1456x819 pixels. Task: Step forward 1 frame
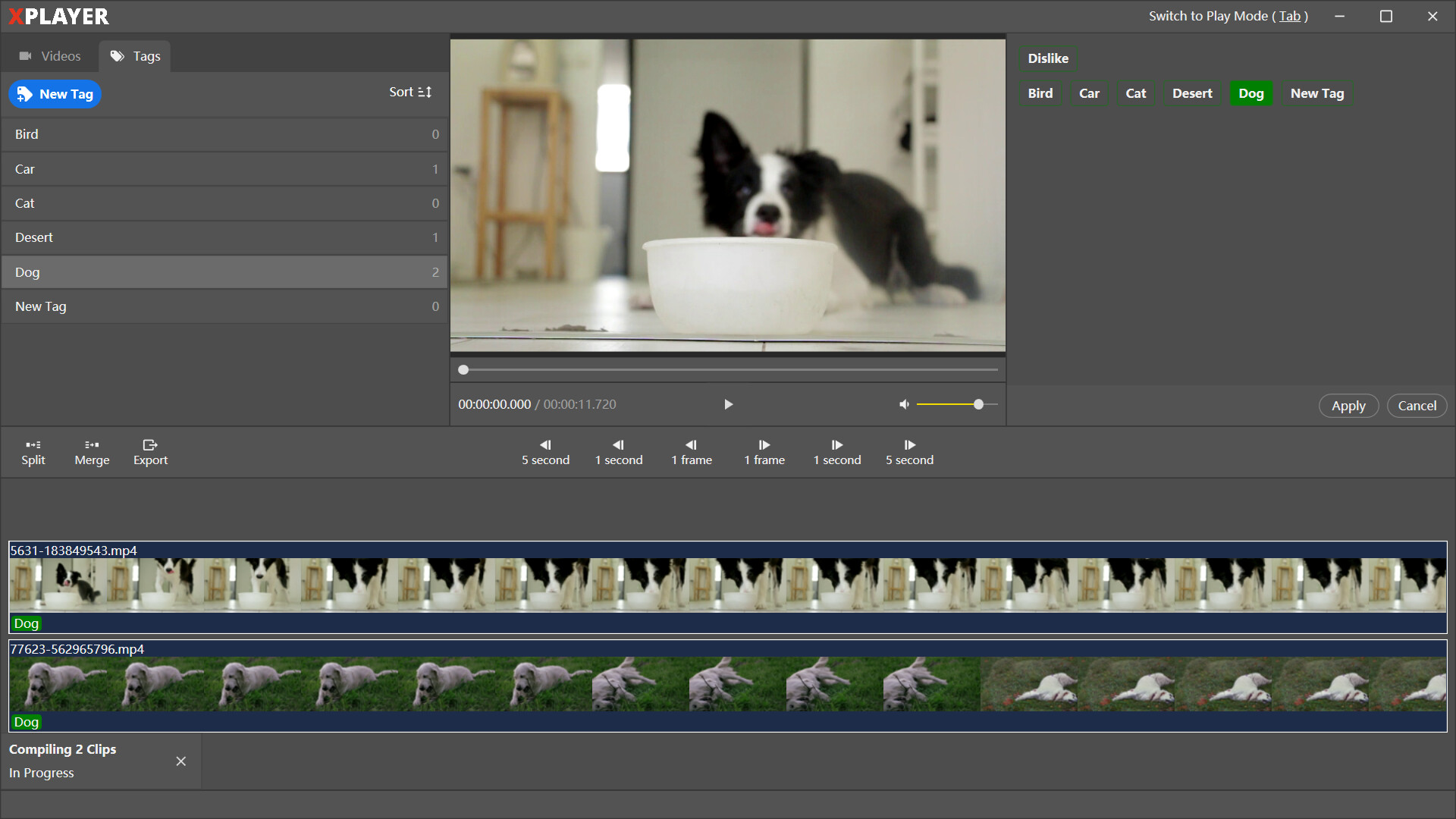pos(764,453)
